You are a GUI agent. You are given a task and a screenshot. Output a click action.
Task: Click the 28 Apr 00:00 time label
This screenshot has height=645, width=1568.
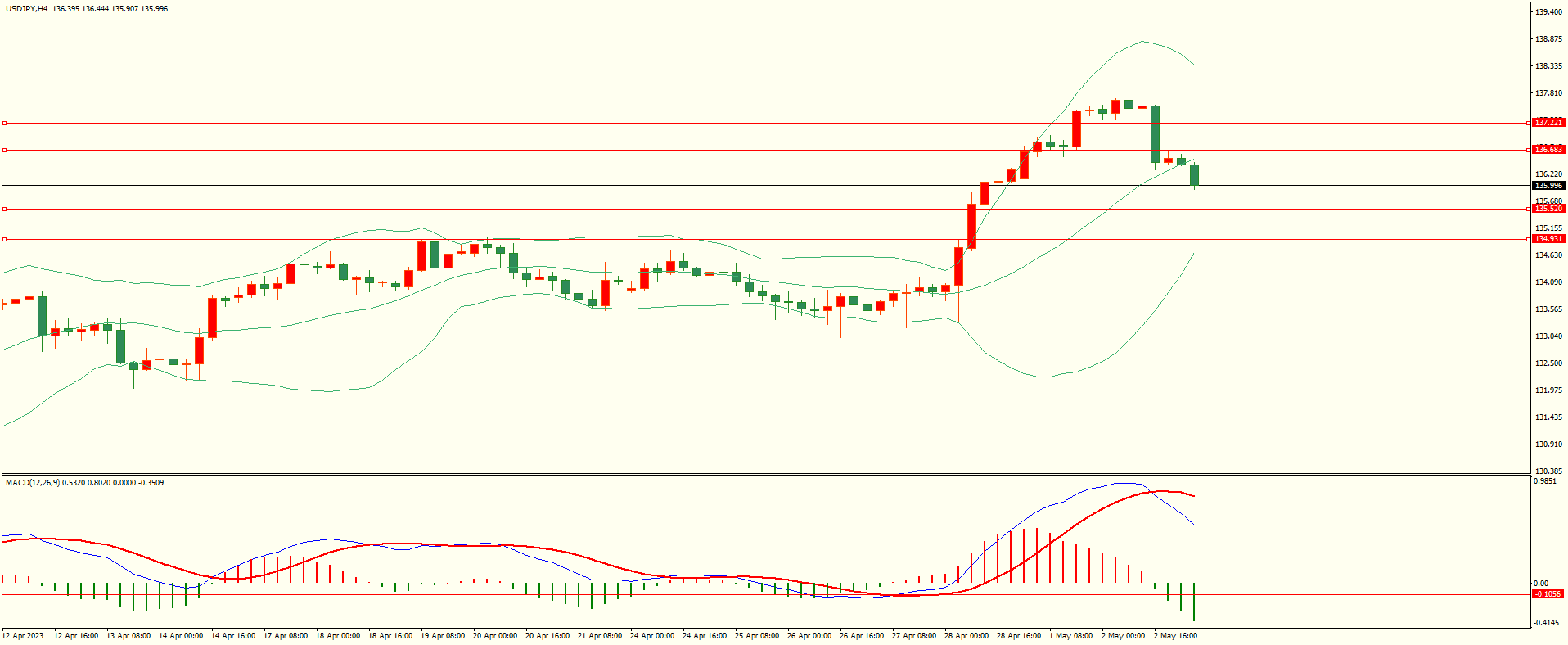(966, 636)
